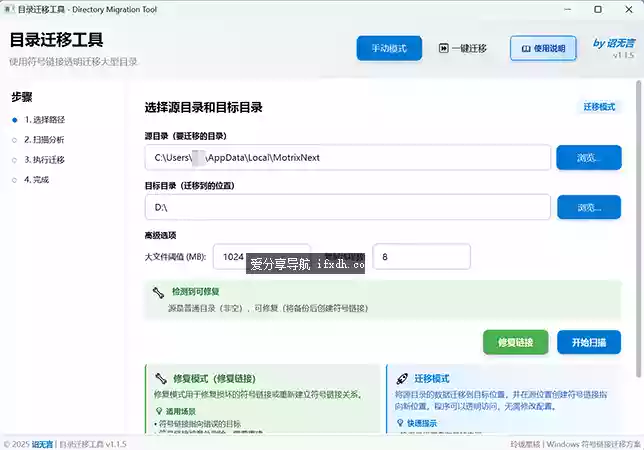Minimize the Directory Migration Tool window
The width and height of the screenshot is (644, 450).
568,9
